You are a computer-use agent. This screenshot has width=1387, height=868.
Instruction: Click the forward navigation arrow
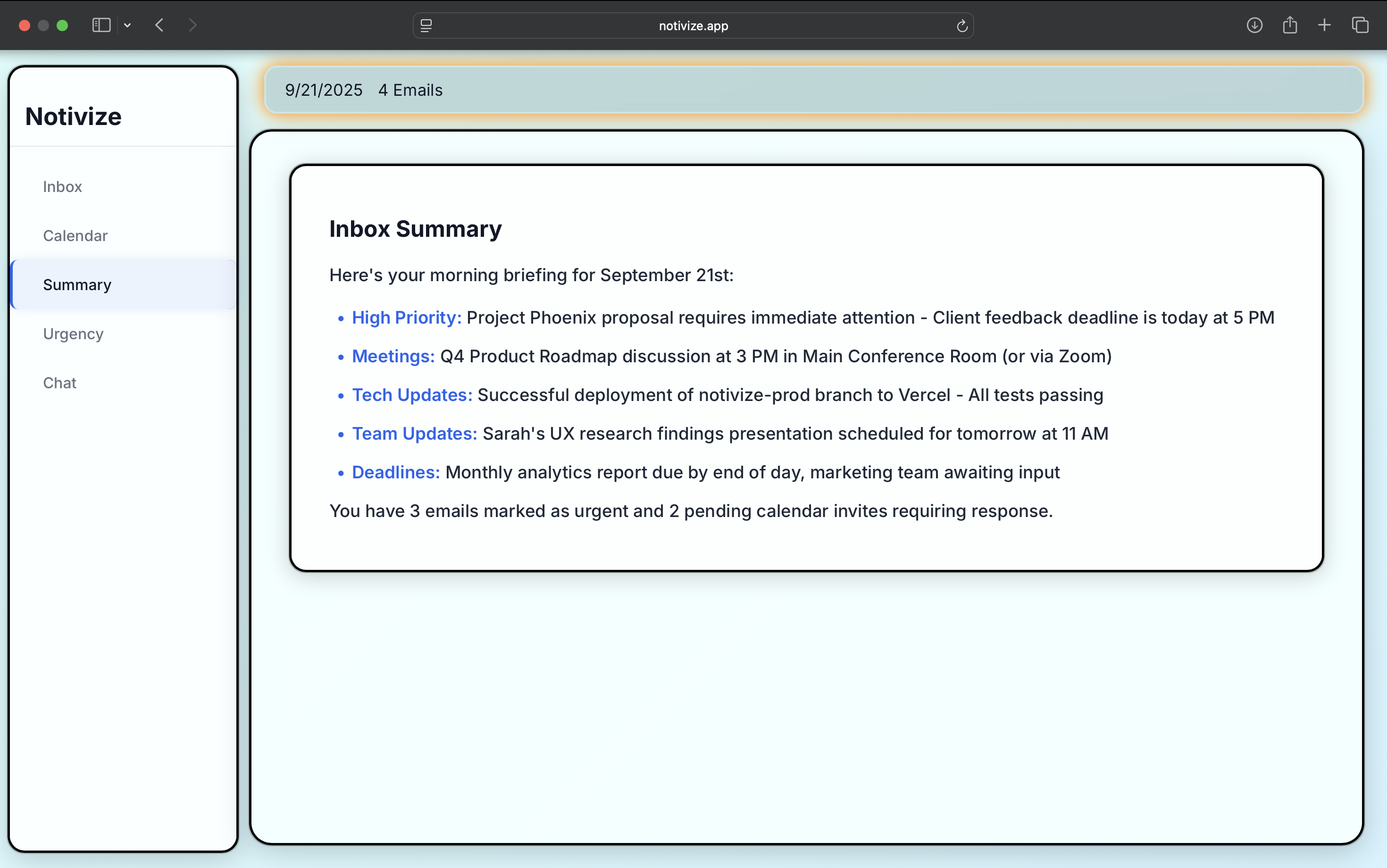(x=192, y=25)
